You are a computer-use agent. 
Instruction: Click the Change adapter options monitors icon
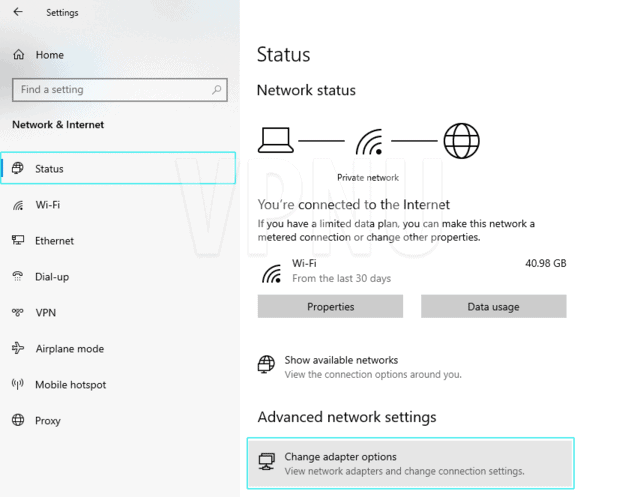point(266,461)
